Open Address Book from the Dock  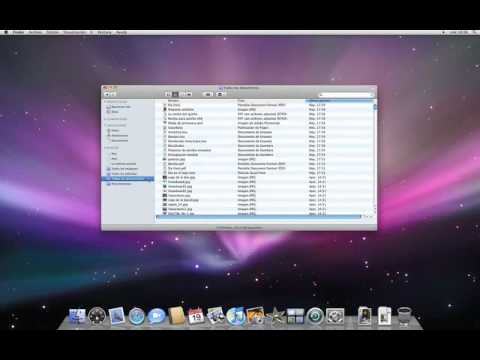click(x=176, y=316)
